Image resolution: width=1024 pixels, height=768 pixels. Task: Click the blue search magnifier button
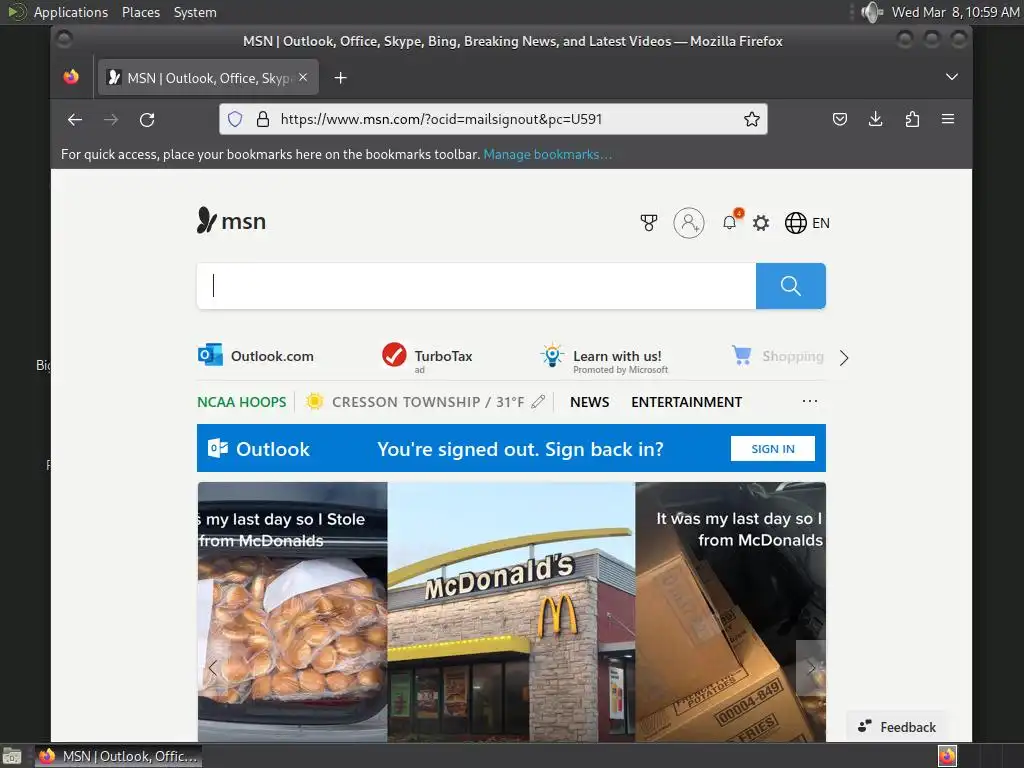(791, 286)
